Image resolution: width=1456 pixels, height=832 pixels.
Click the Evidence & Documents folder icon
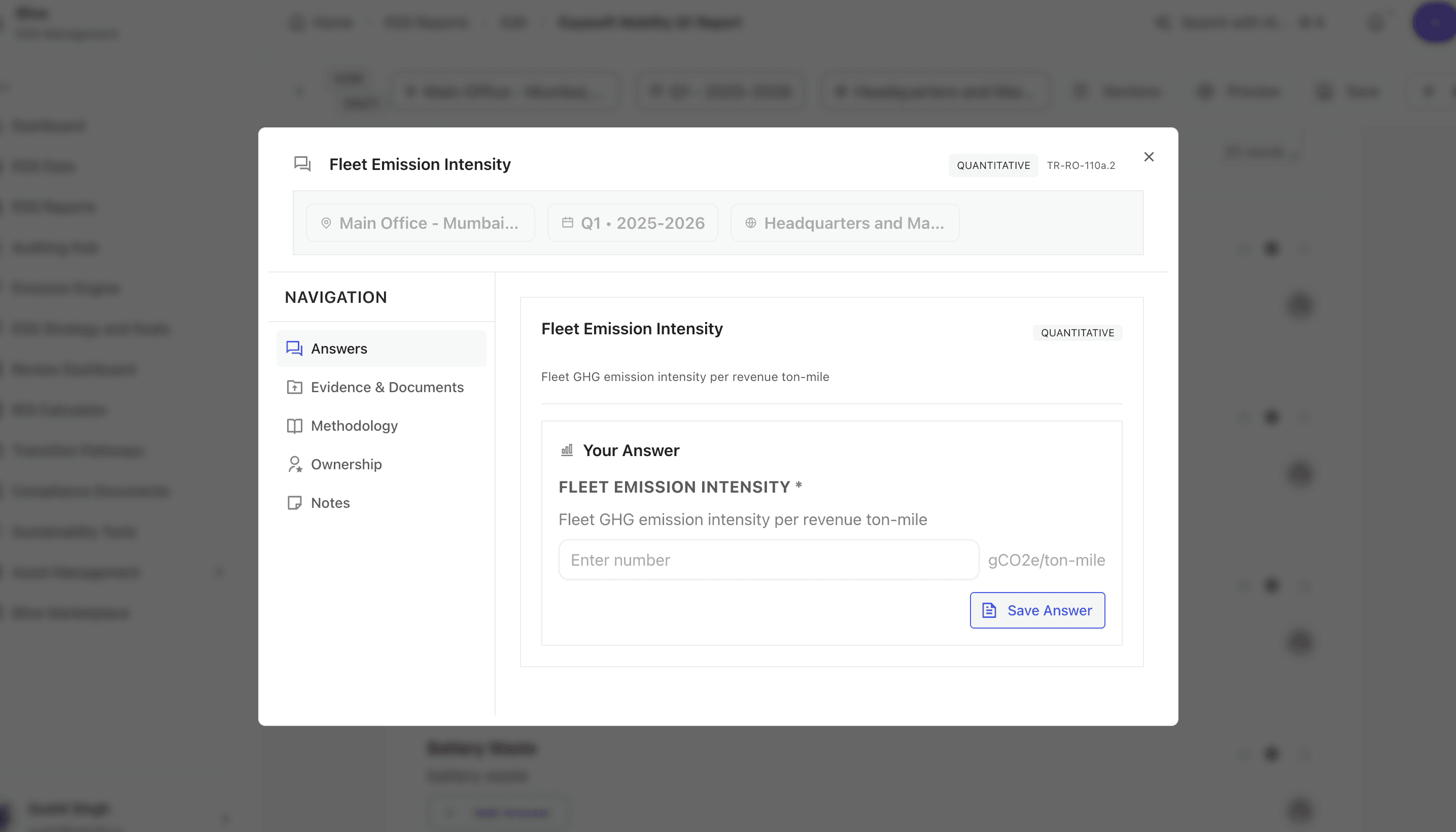coord(294,388)
